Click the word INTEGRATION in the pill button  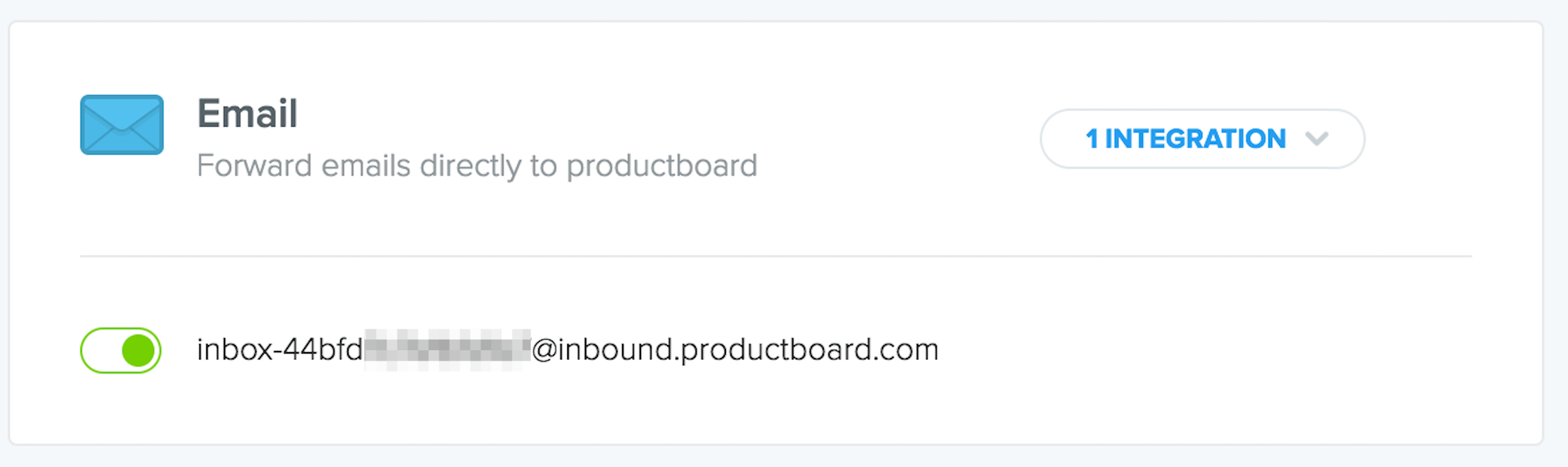(1195, 139)
